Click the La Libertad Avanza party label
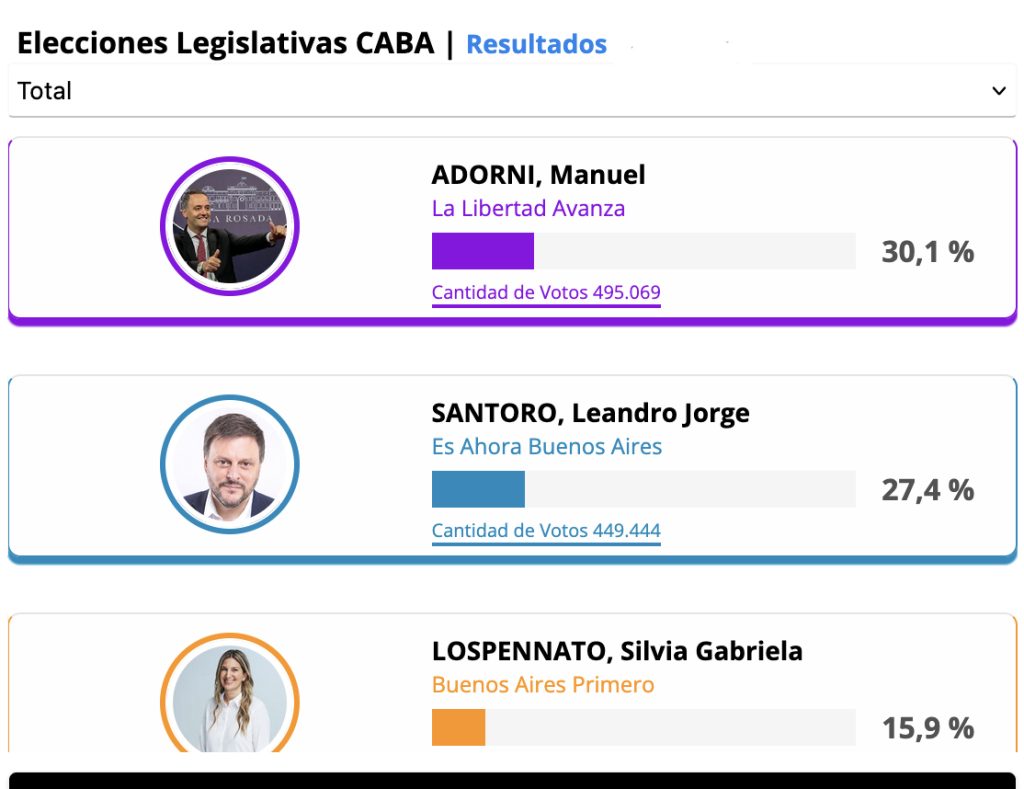This screenshot has height=789, width=1024. pos(528,209)
